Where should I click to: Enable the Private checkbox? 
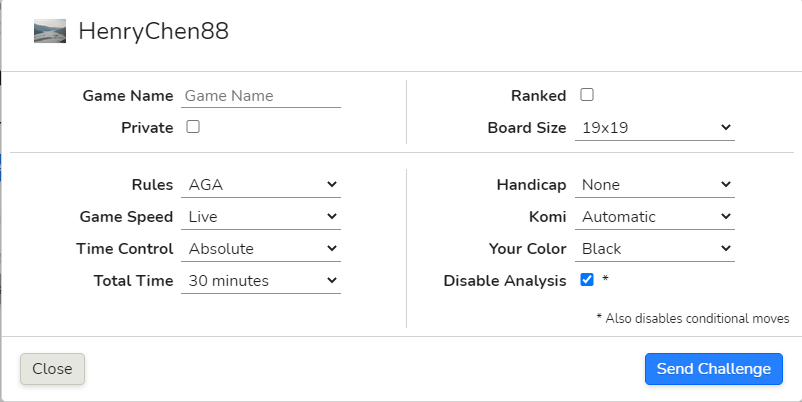point(193,126)
